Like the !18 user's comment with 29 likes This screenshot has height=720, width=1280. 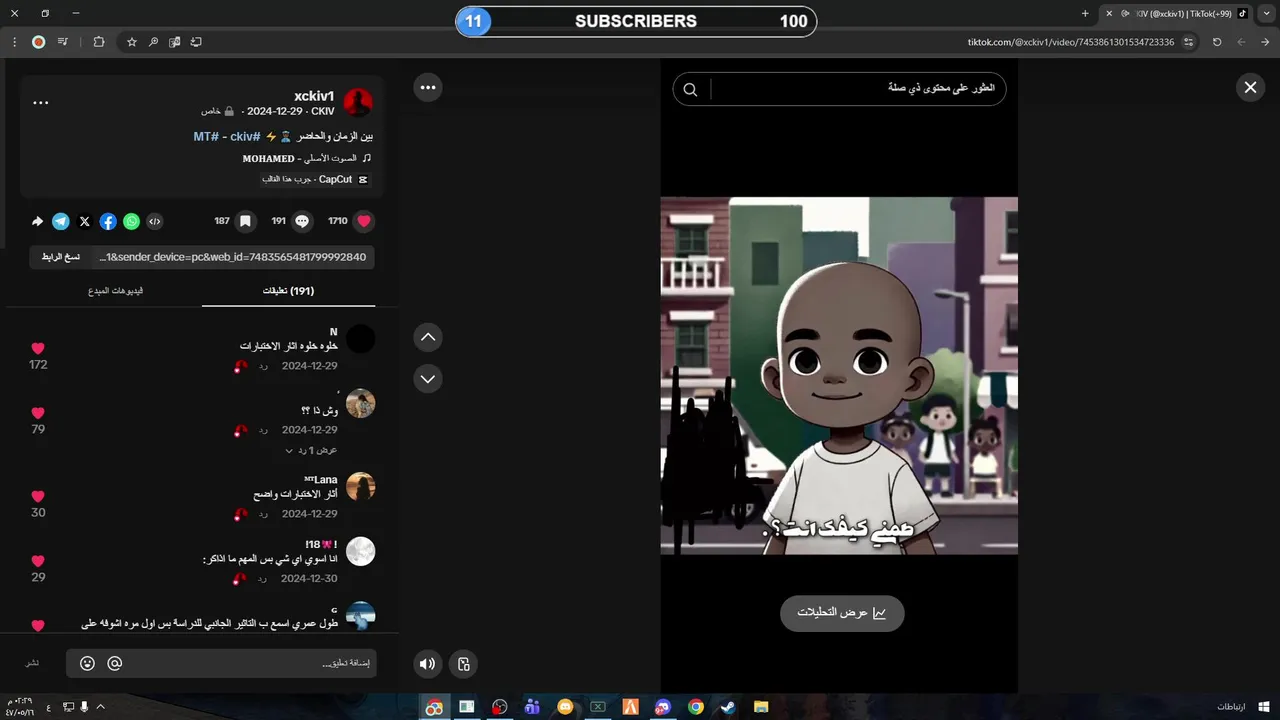coord(38,561)
